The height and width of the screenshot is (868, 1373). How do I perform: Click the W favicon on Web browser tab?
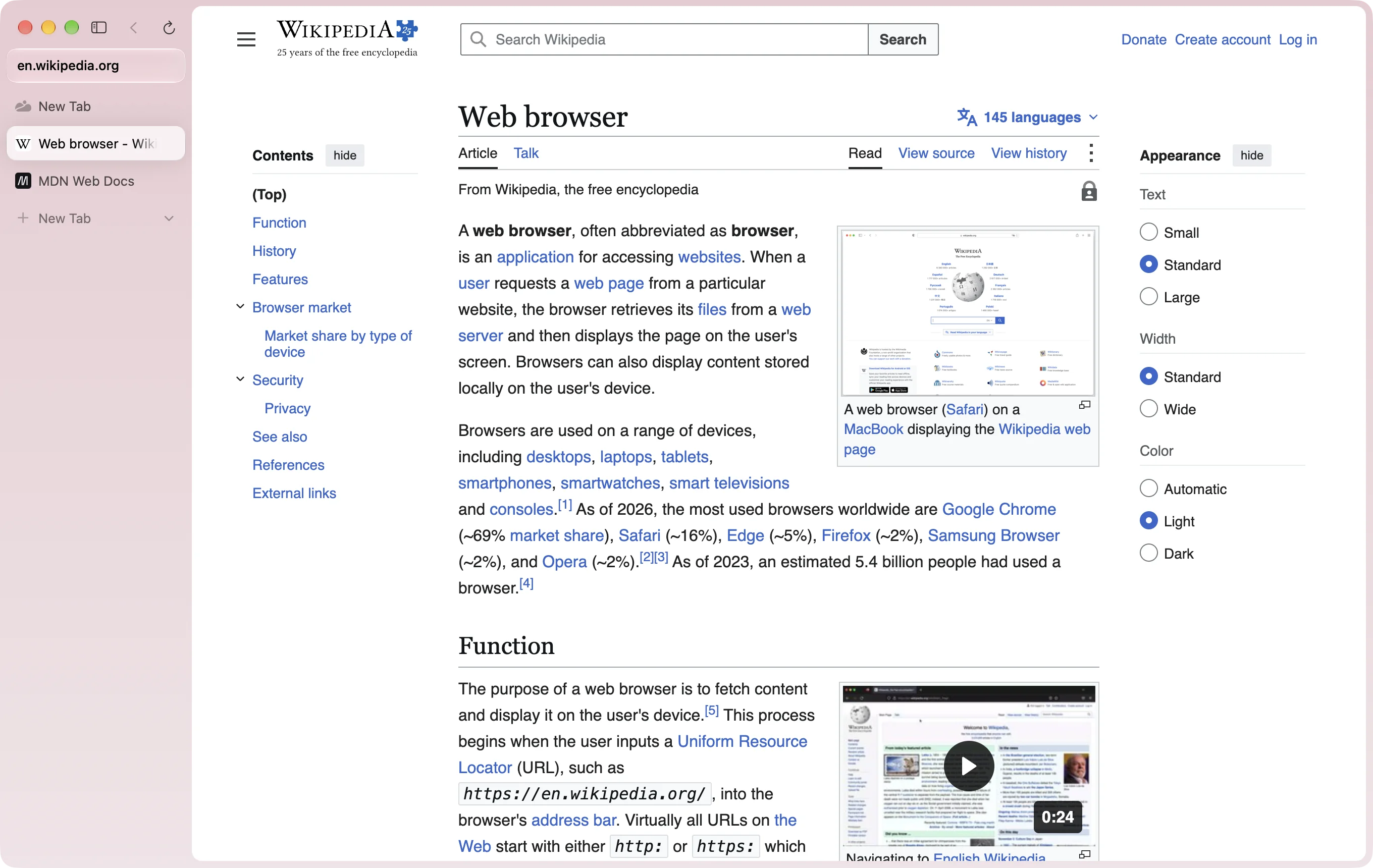(23, 144)
